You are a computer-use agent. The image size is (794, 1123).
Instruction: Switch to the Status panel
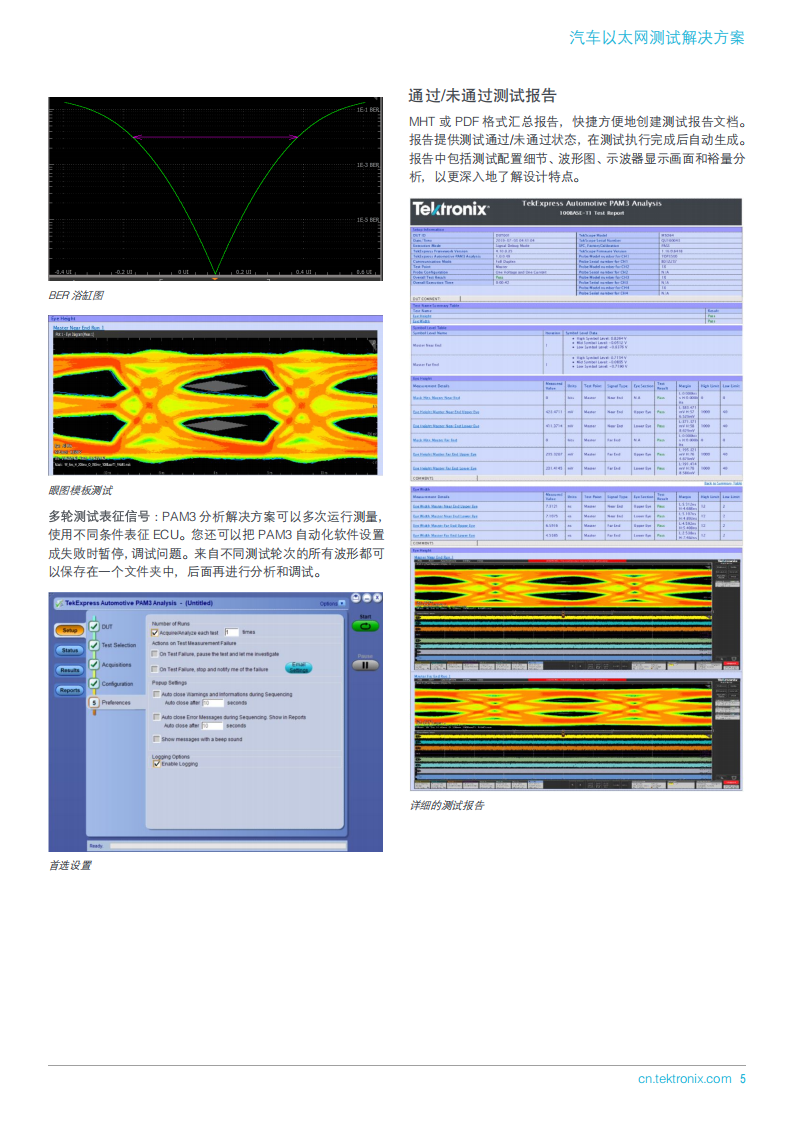tap(69, 650)
